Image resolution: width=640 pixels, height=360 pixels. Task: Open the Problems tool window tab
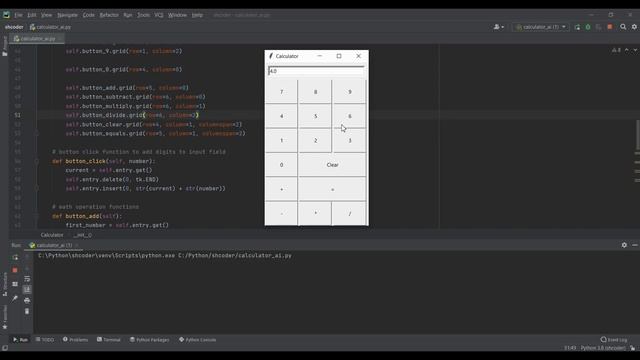(x=75, y=340)
